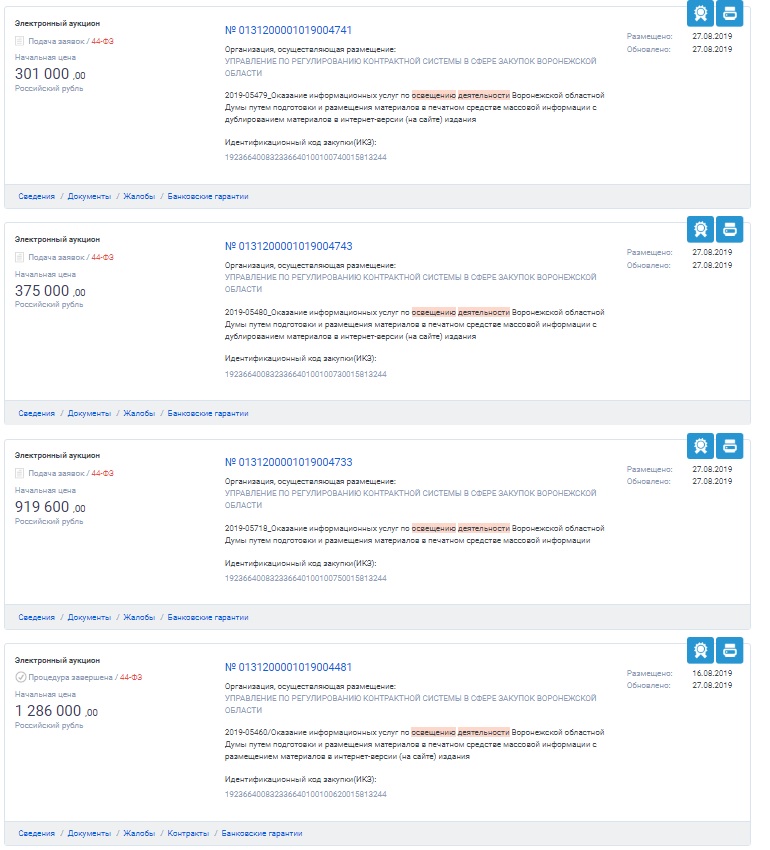Click the print icon for auction 0131200001019004481
Viewport: 770px width, 850px height.
729,650
